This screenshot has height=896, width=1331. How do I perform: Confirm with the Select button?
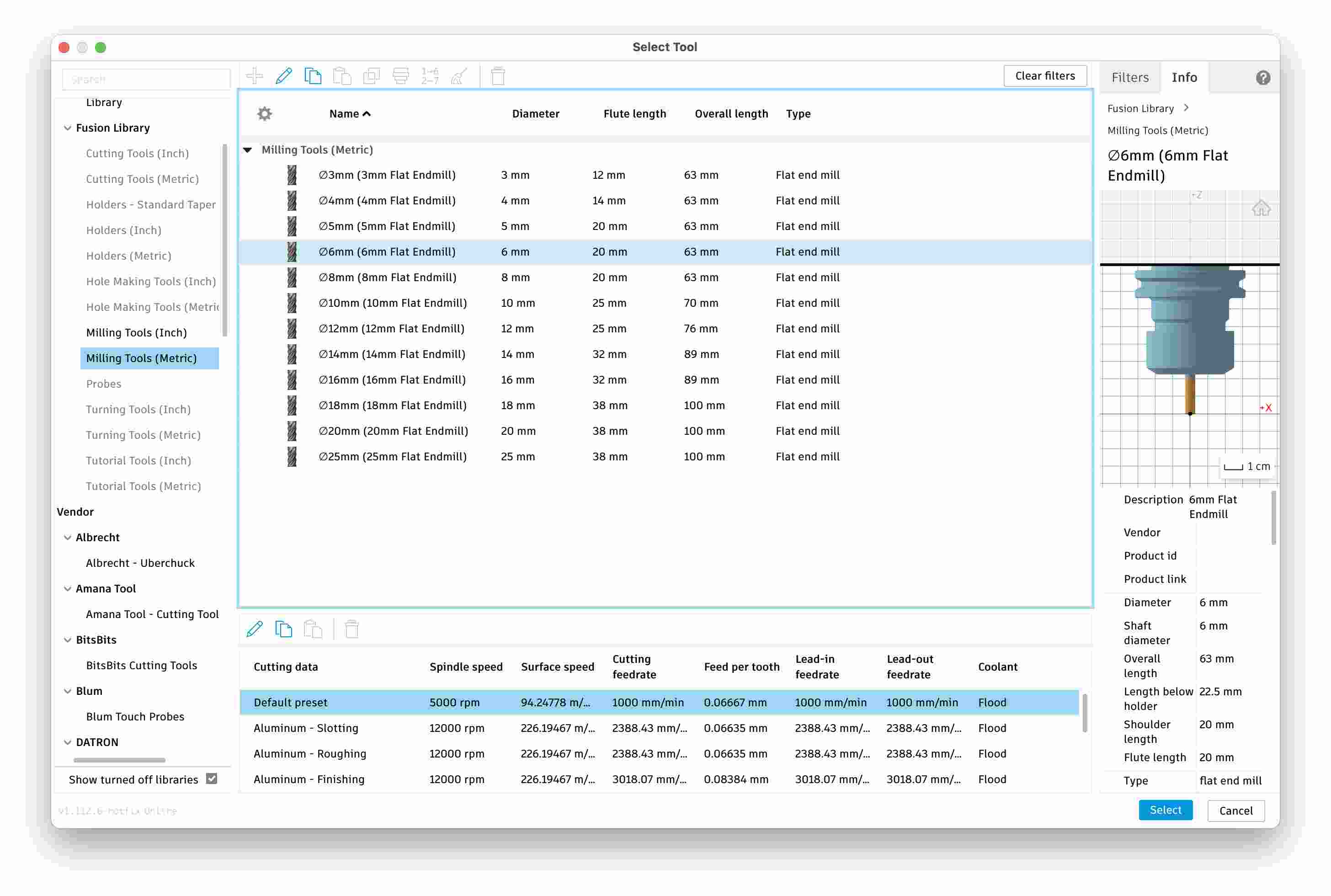[1166, 810]
